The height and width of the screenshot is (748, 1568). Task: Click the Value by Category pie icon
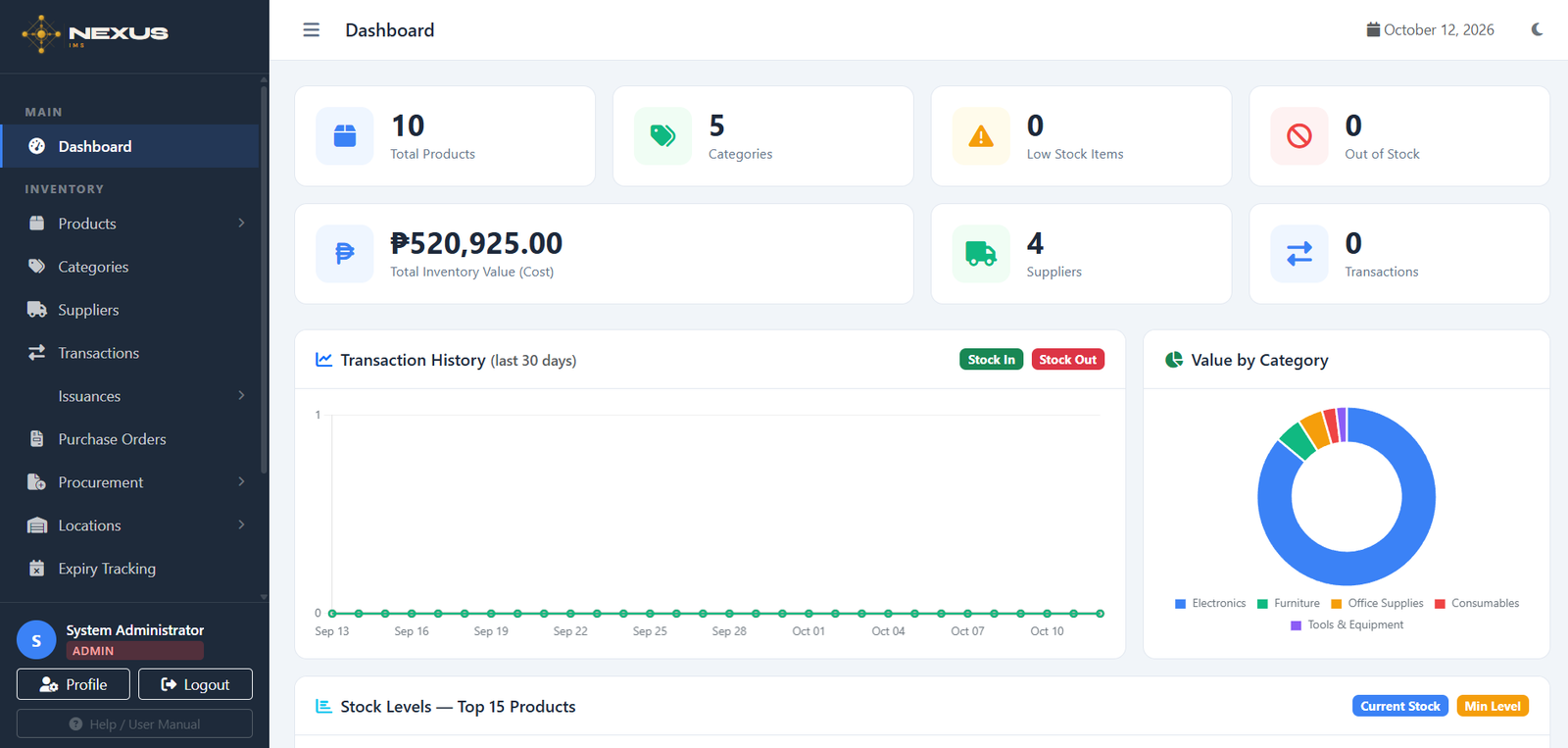(1173, 360)
